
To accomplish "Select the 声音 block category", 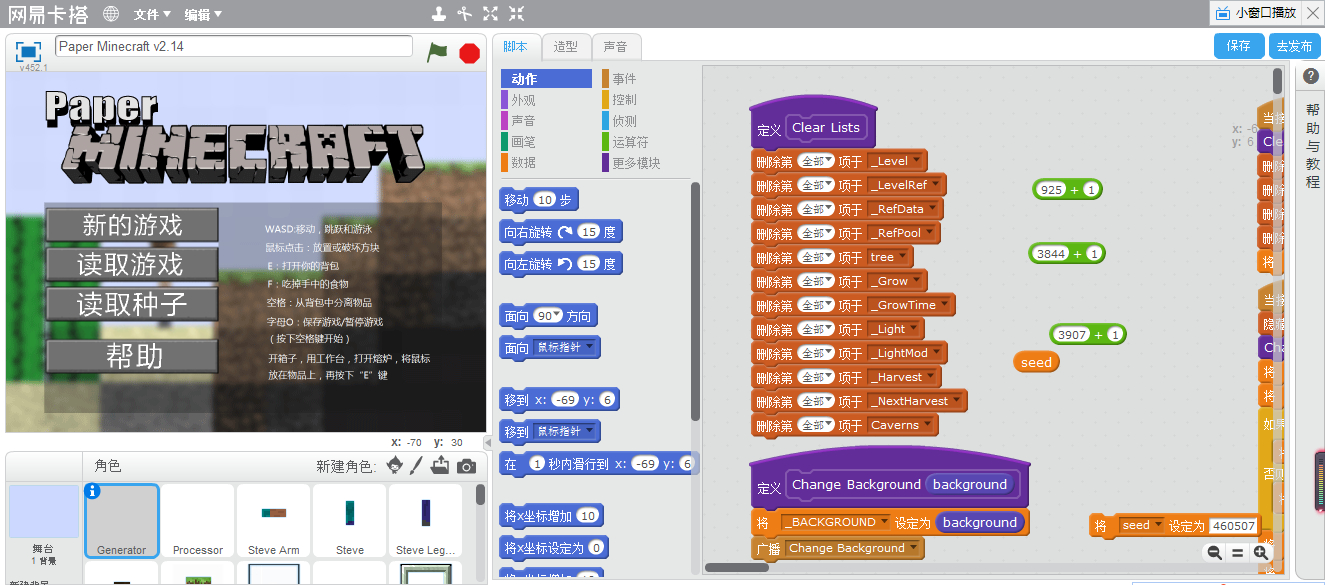I will (546, 121).
